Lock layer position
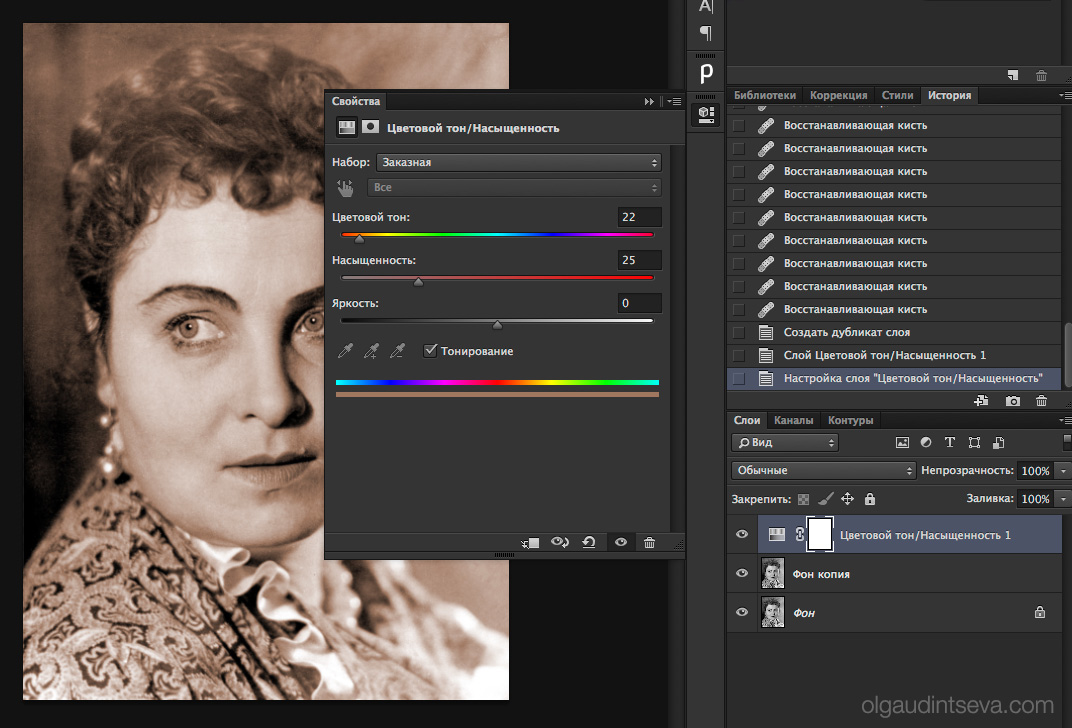Viewport: 1072px width, 728px height. (x=848, y=499)
